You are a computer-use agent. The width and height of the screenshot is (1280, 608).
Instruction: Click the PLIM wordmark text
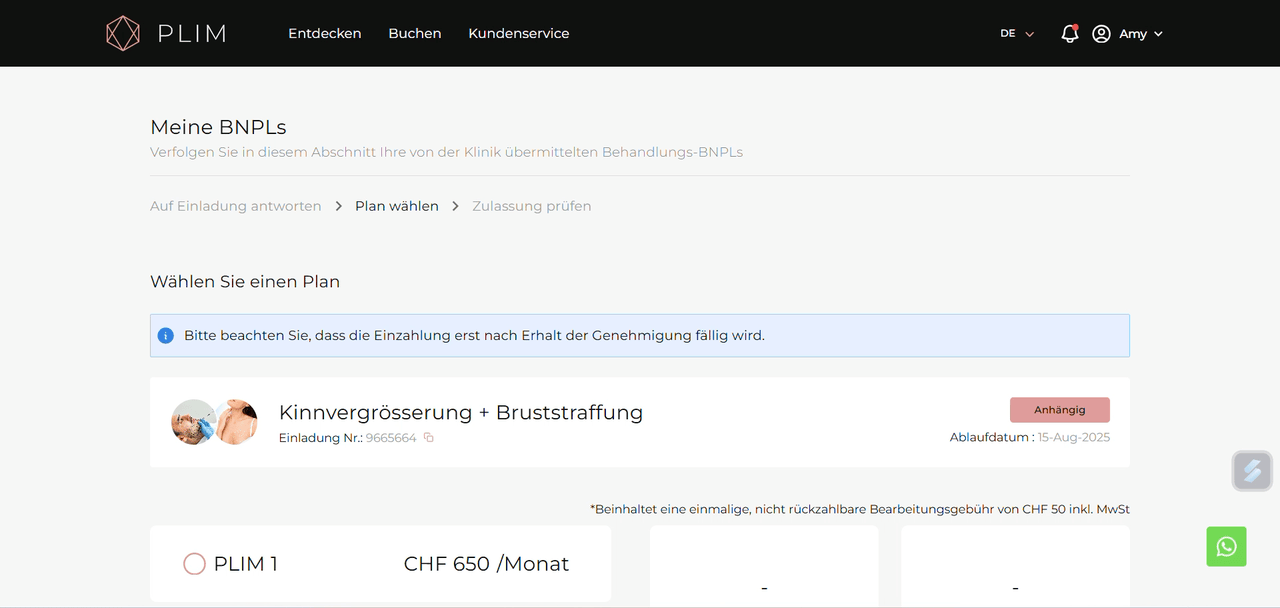[x=192, y=34]
